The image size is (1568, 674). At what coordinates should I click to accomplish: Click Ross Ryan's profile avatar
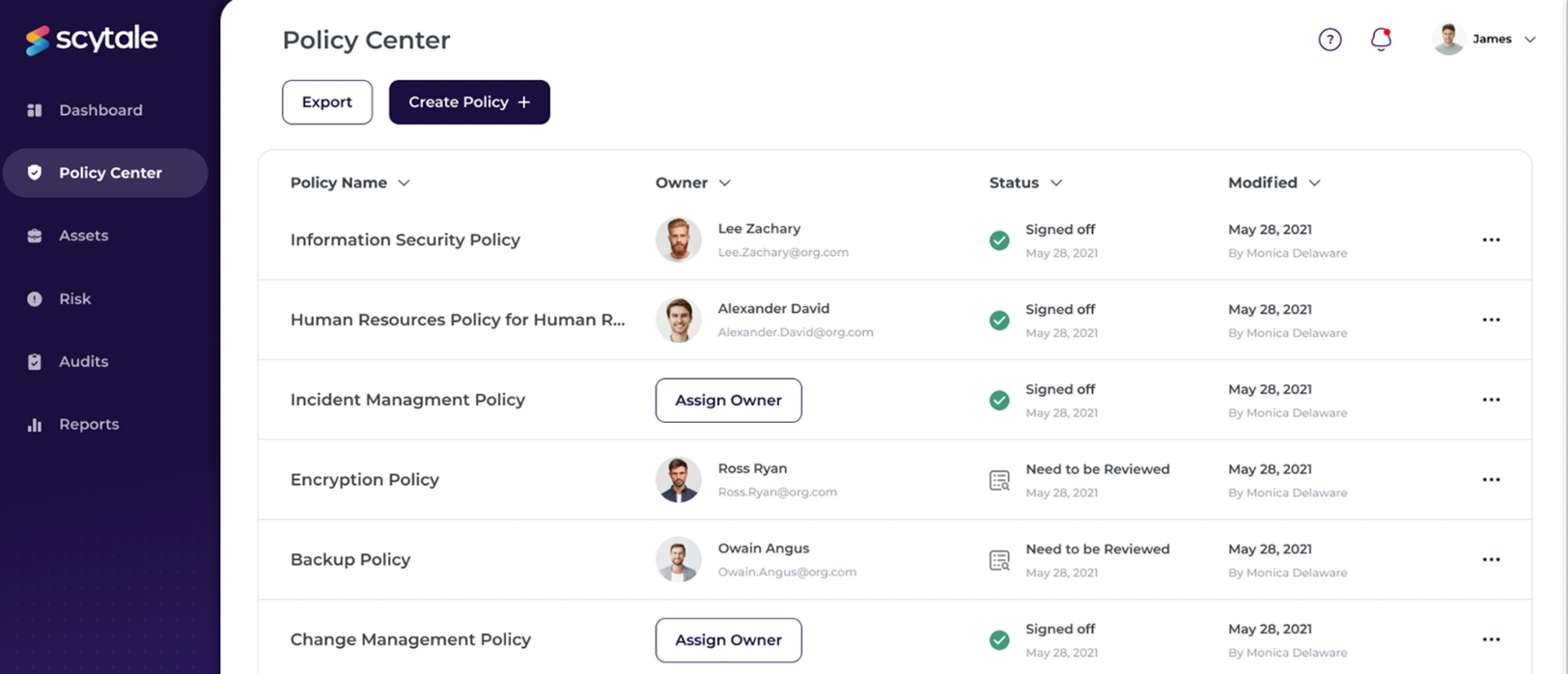coord(681,479)
